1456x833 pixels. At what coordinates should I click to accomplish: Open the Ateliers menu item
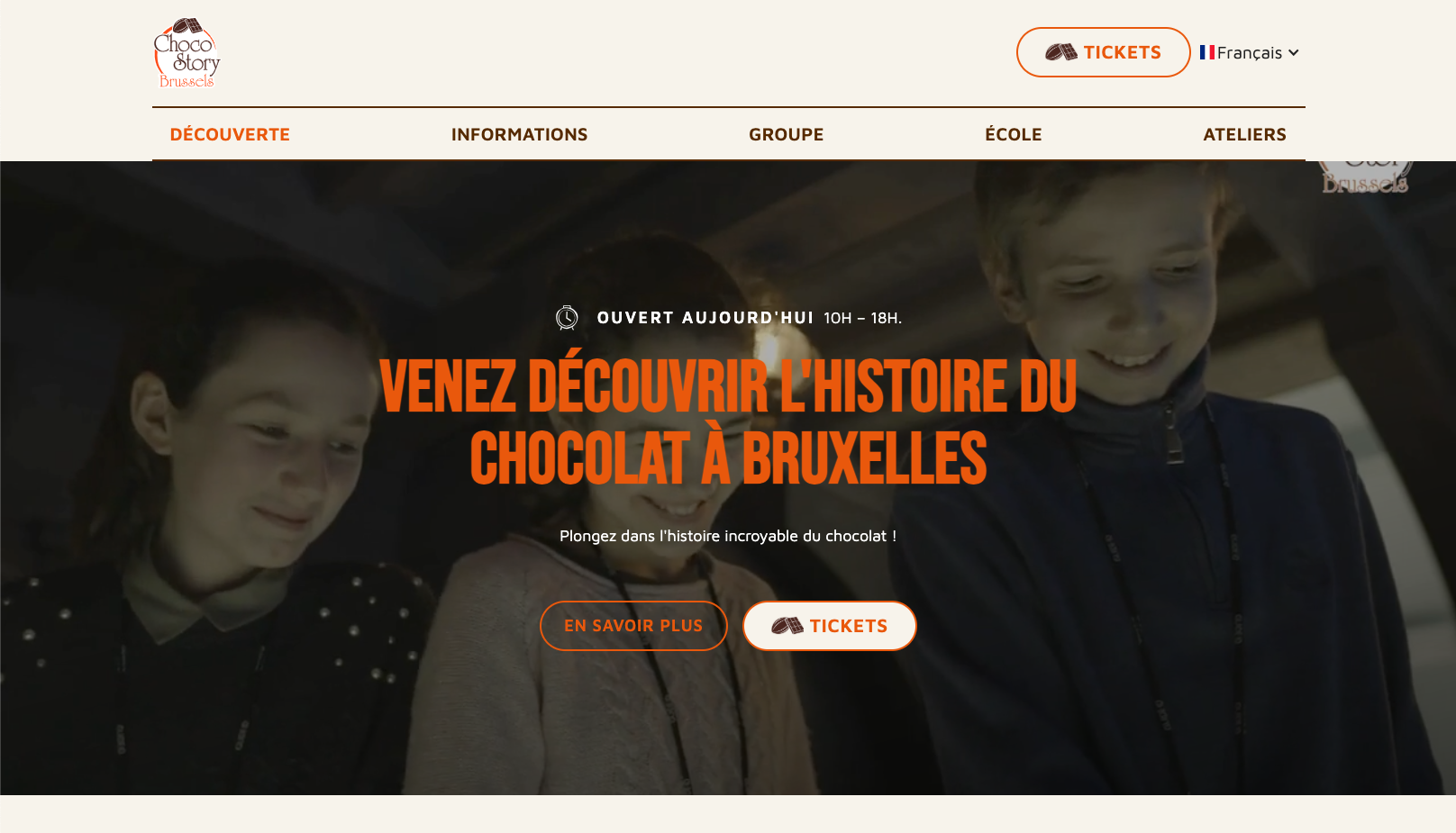(x=1244, y=134)
